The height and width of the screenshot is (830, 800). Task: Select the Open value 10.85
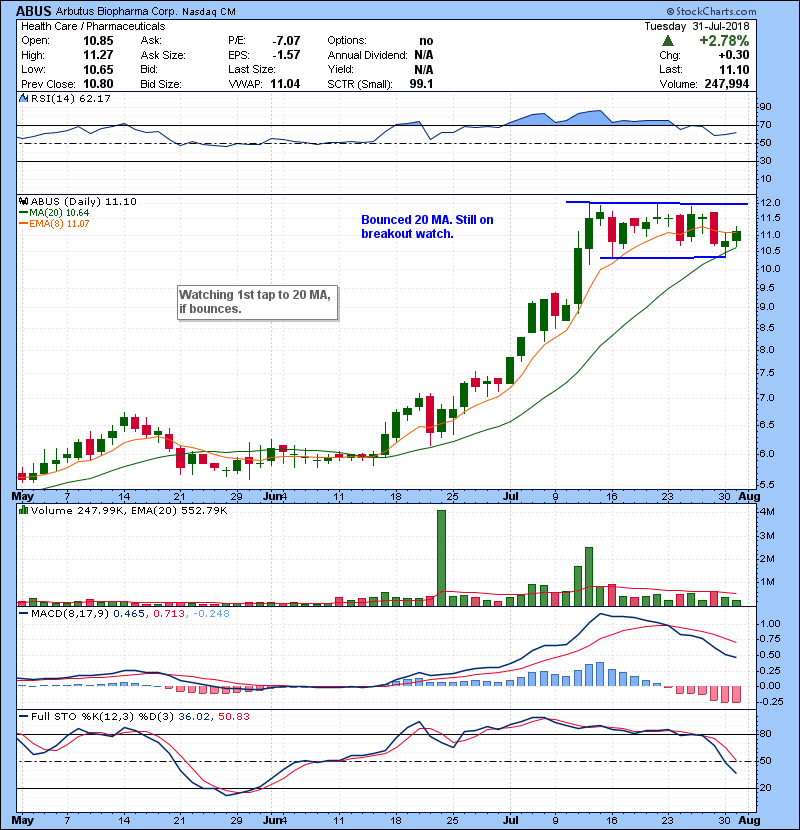pos(98,41)
